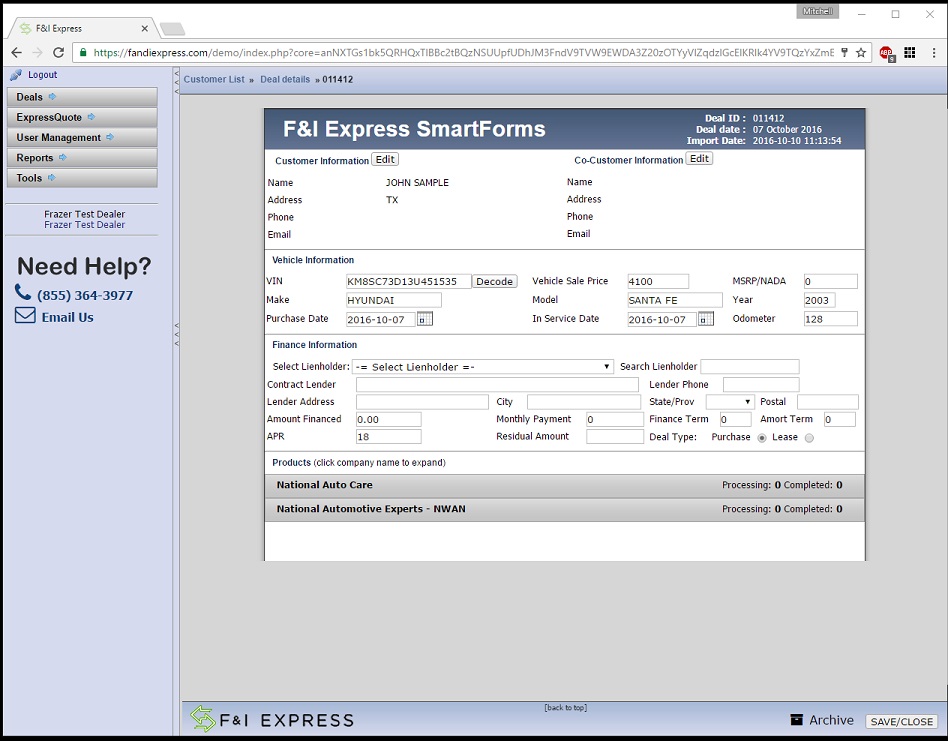Expand the National Auto Care product row
Image resolution: width=948 pixels, height=741 pixels.
click(x=565, y=485)
